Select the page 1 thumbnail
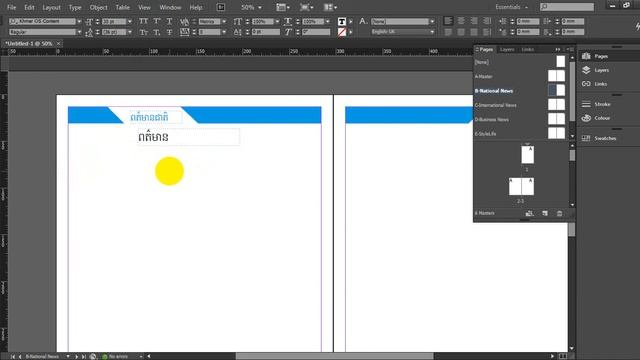Viewport: 640px width, 360px height. tap(527, 155)
